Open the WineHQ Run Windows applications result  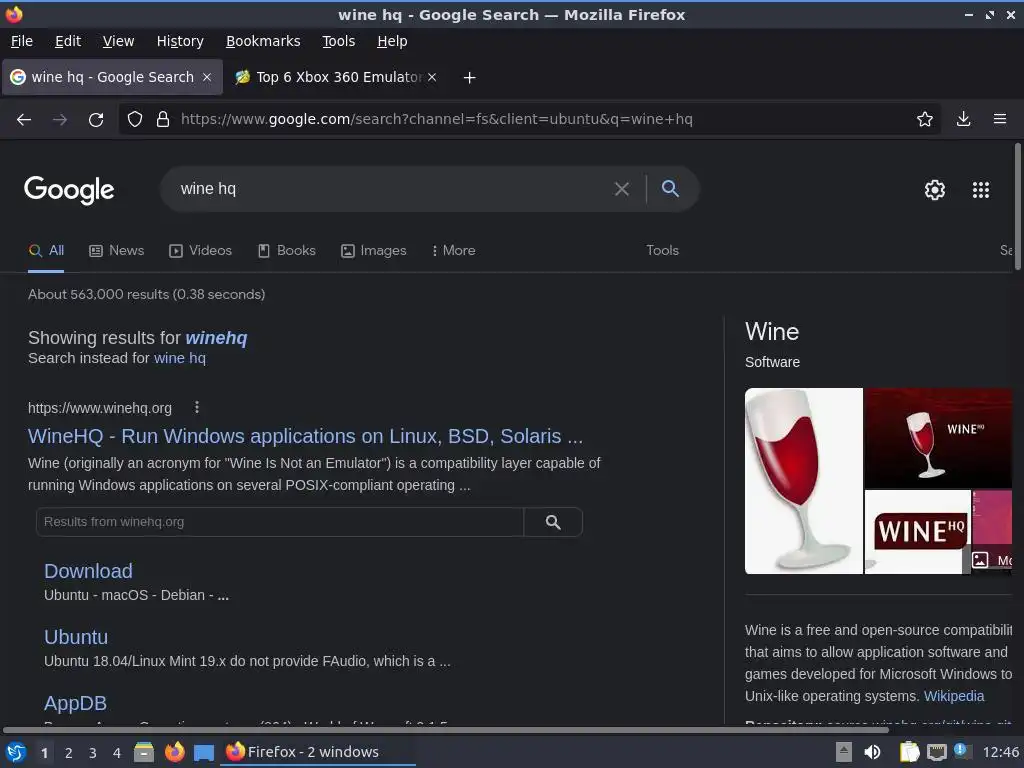(x=305, y=436)
